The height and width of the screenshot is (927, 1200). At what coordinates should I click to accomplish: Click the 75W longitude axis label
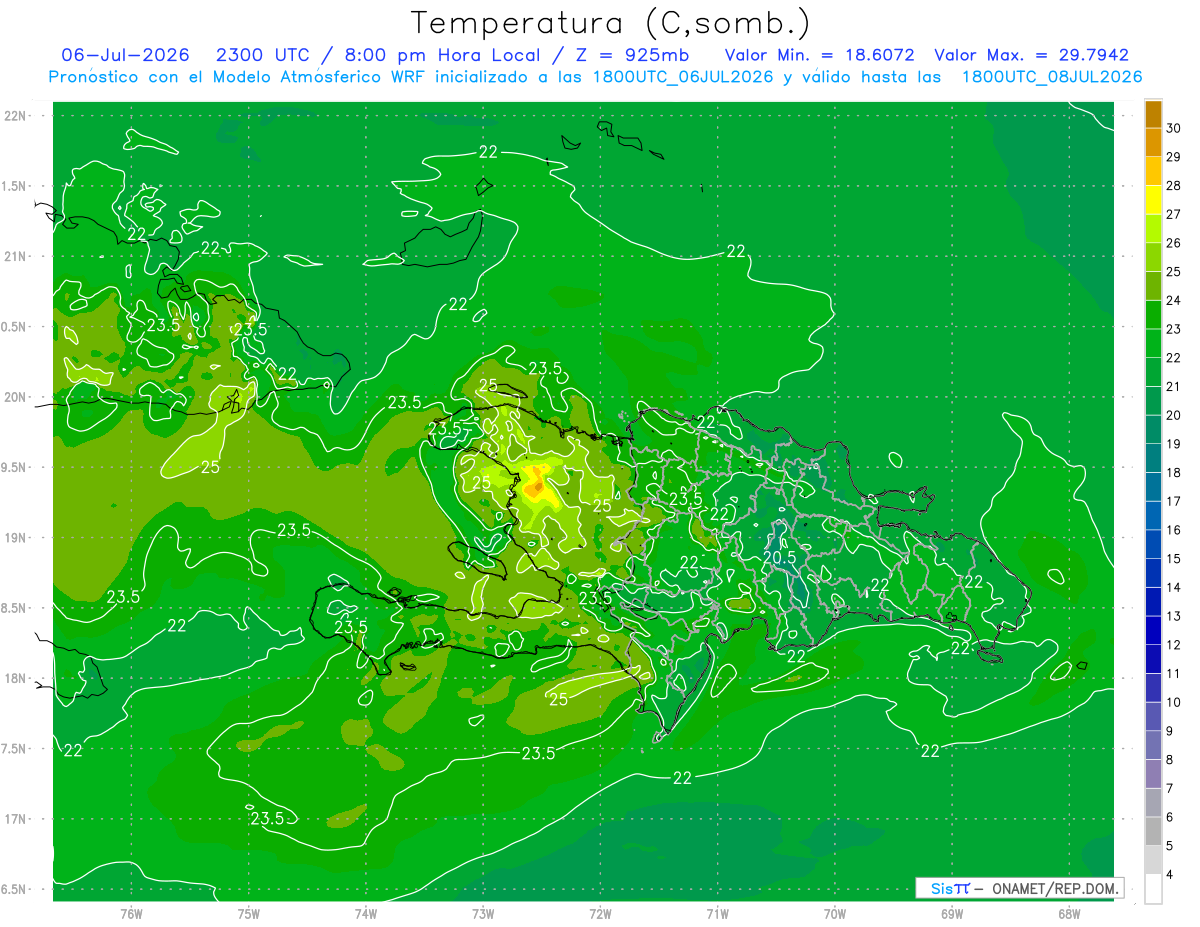[249, 914]
